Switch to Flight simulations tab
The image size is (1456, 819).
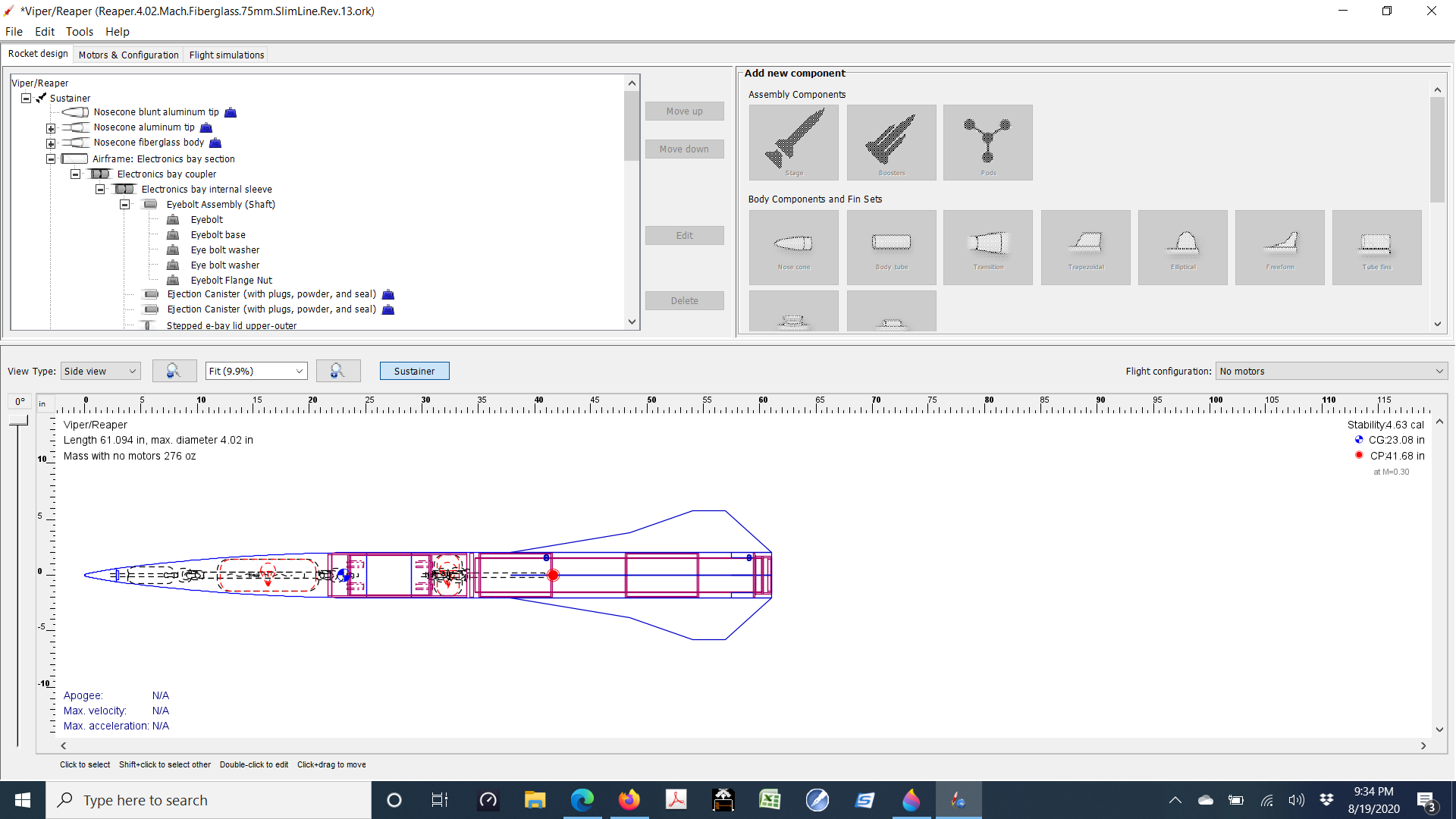pos(227,55)
